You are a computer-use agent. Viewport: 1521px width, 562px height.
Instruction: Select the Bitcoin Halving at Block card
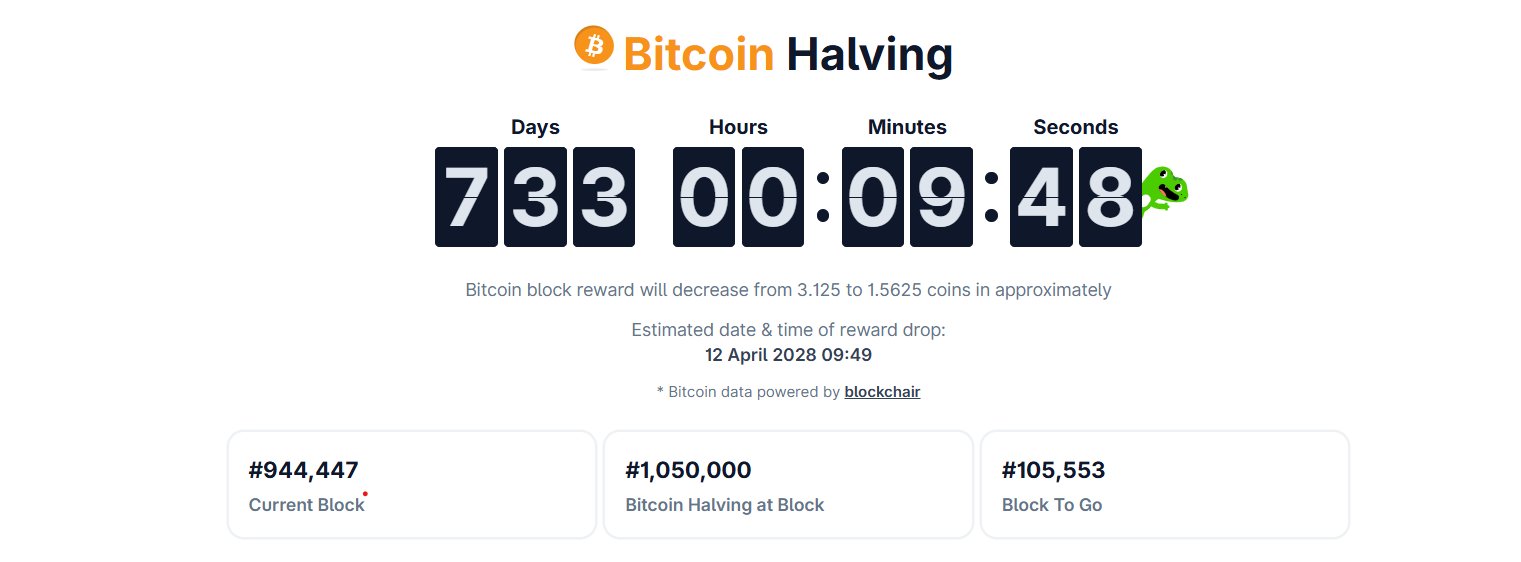pyautogui.click(x=788, y=485)
